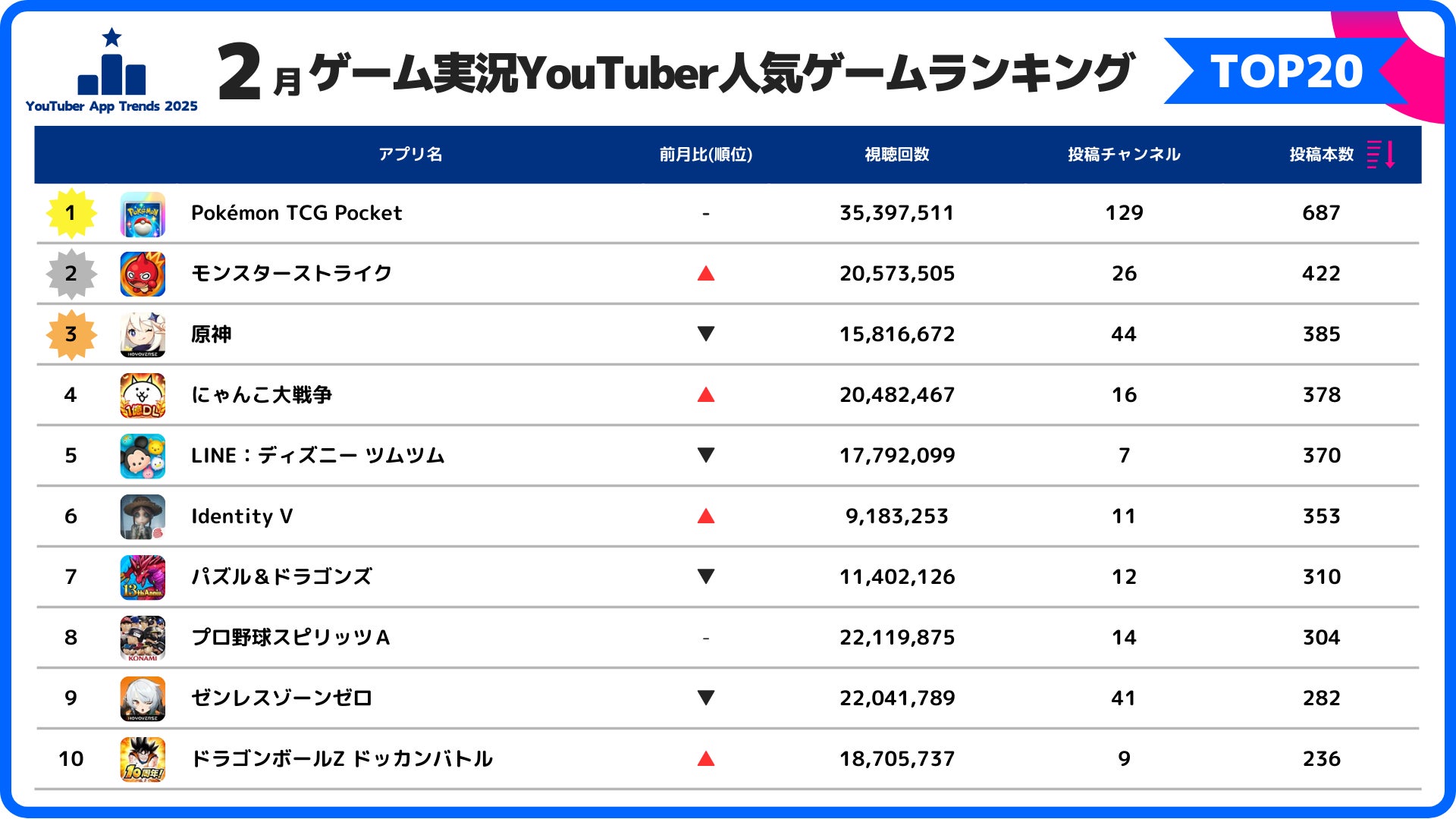Click the 視聴回数 column header
This screenshot has height=819, width=1456.
[896, 155]
